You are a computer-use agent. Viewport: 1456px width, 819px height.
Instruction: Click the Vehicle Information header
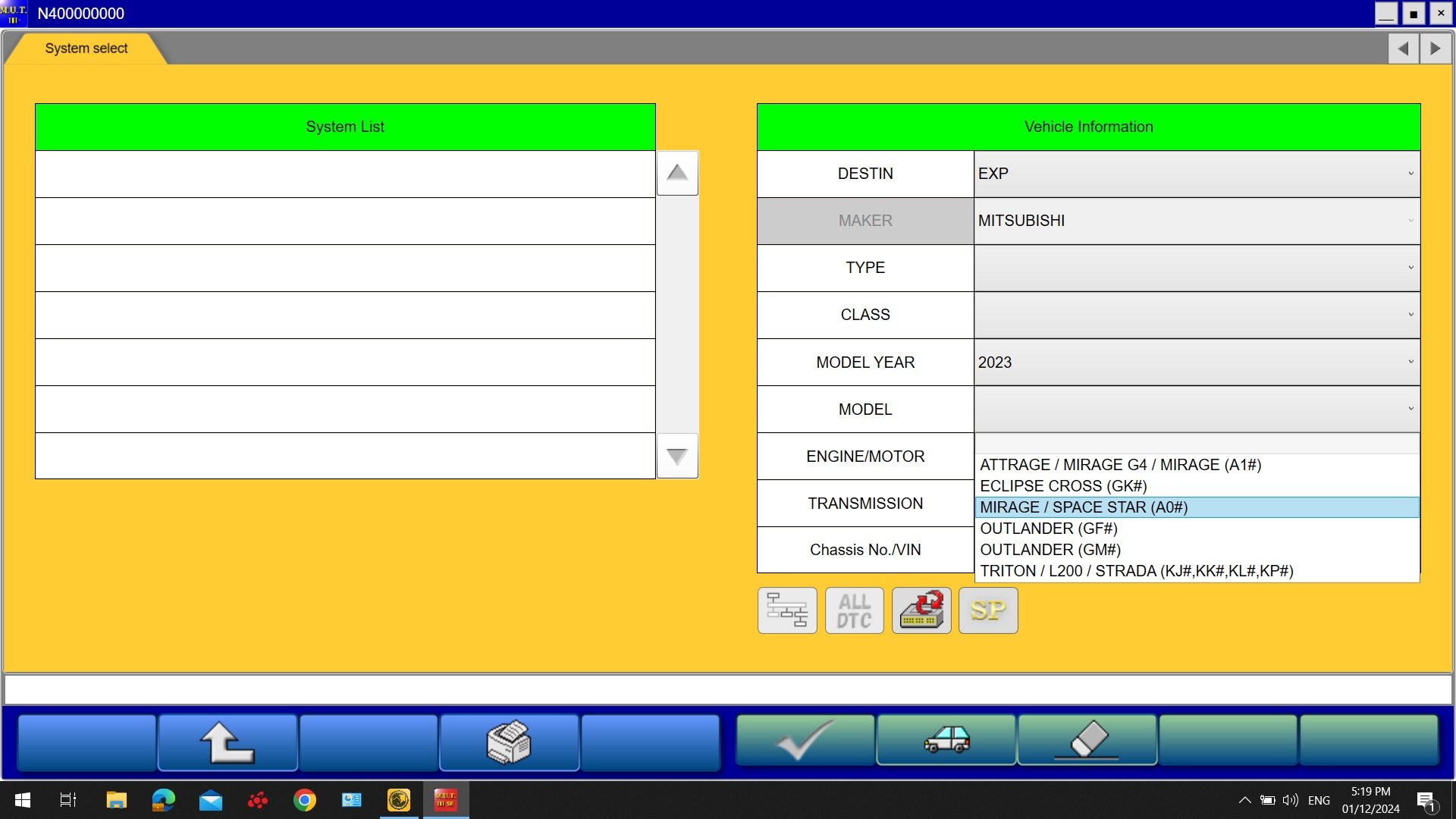(x=1088, y=127)
